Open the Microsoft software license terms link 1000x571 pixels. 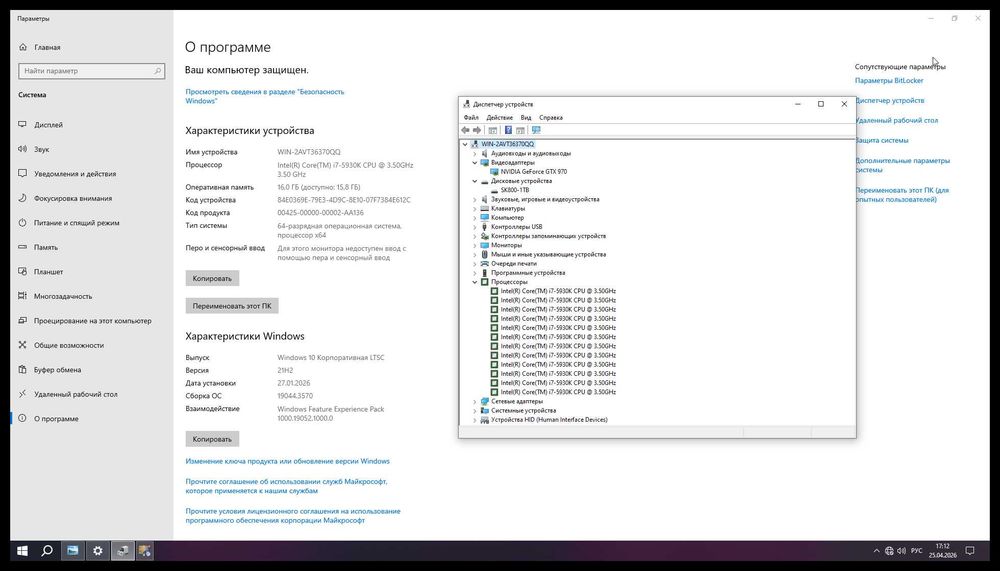tap(293, 515)
